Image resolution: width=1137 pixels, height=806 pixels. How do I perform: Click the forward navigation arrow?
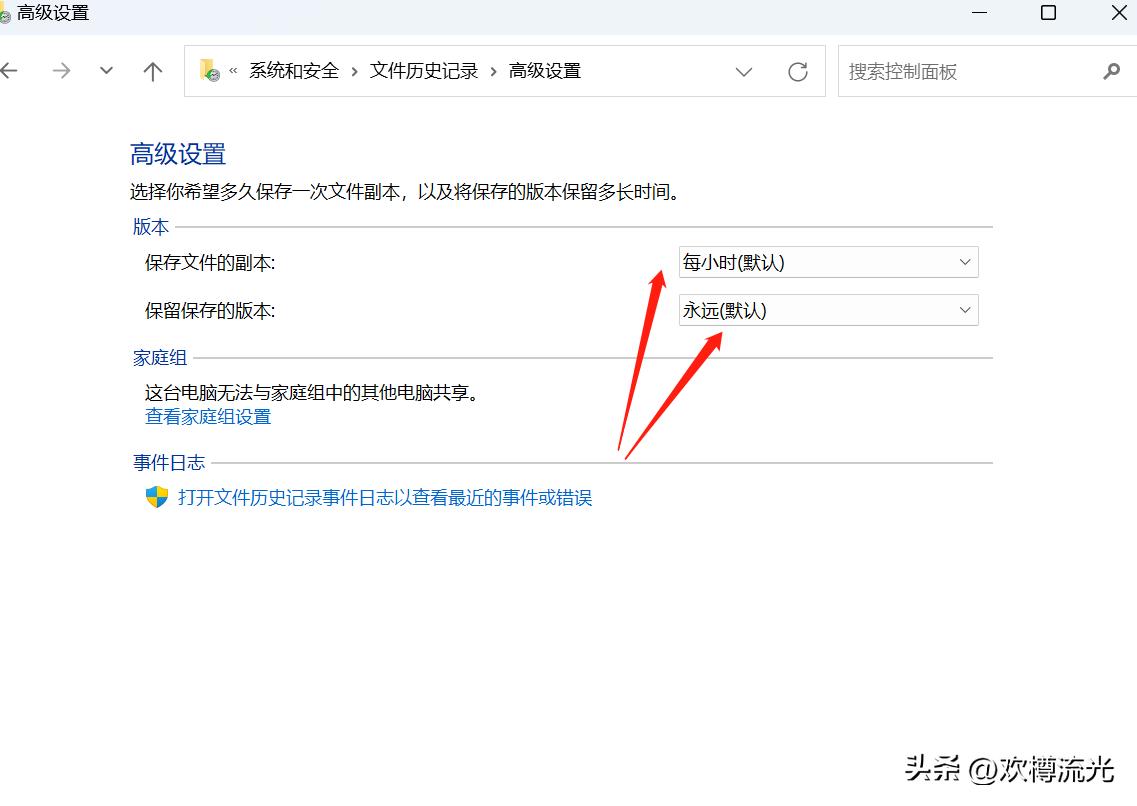tap(60, 70)
